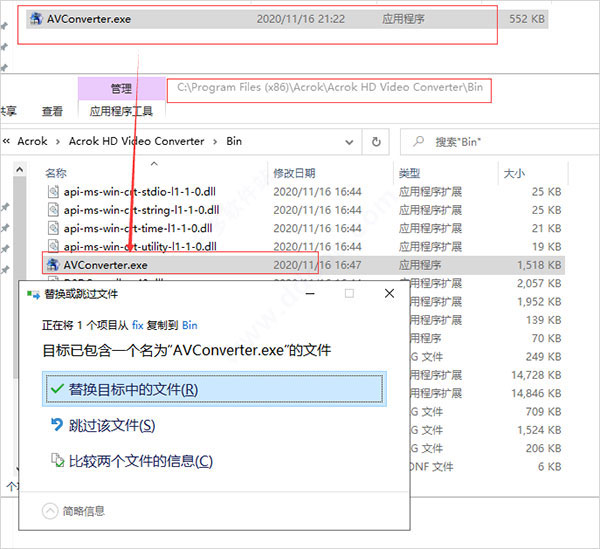Click the refresh button beside address bar
Viewport: 600px width, 549px height.
pos(376,142)
